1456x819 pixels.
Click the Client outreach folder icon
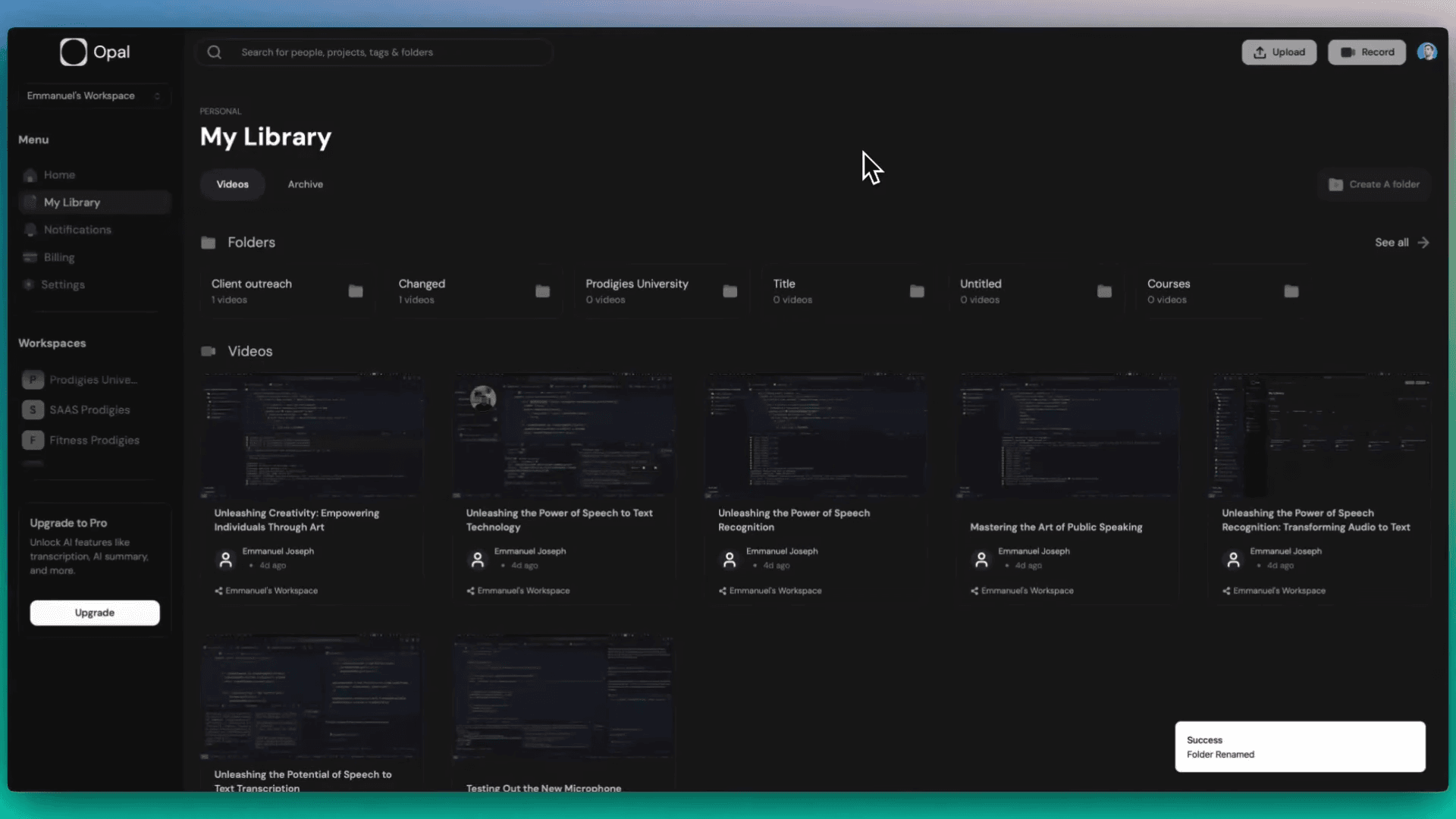356,291
